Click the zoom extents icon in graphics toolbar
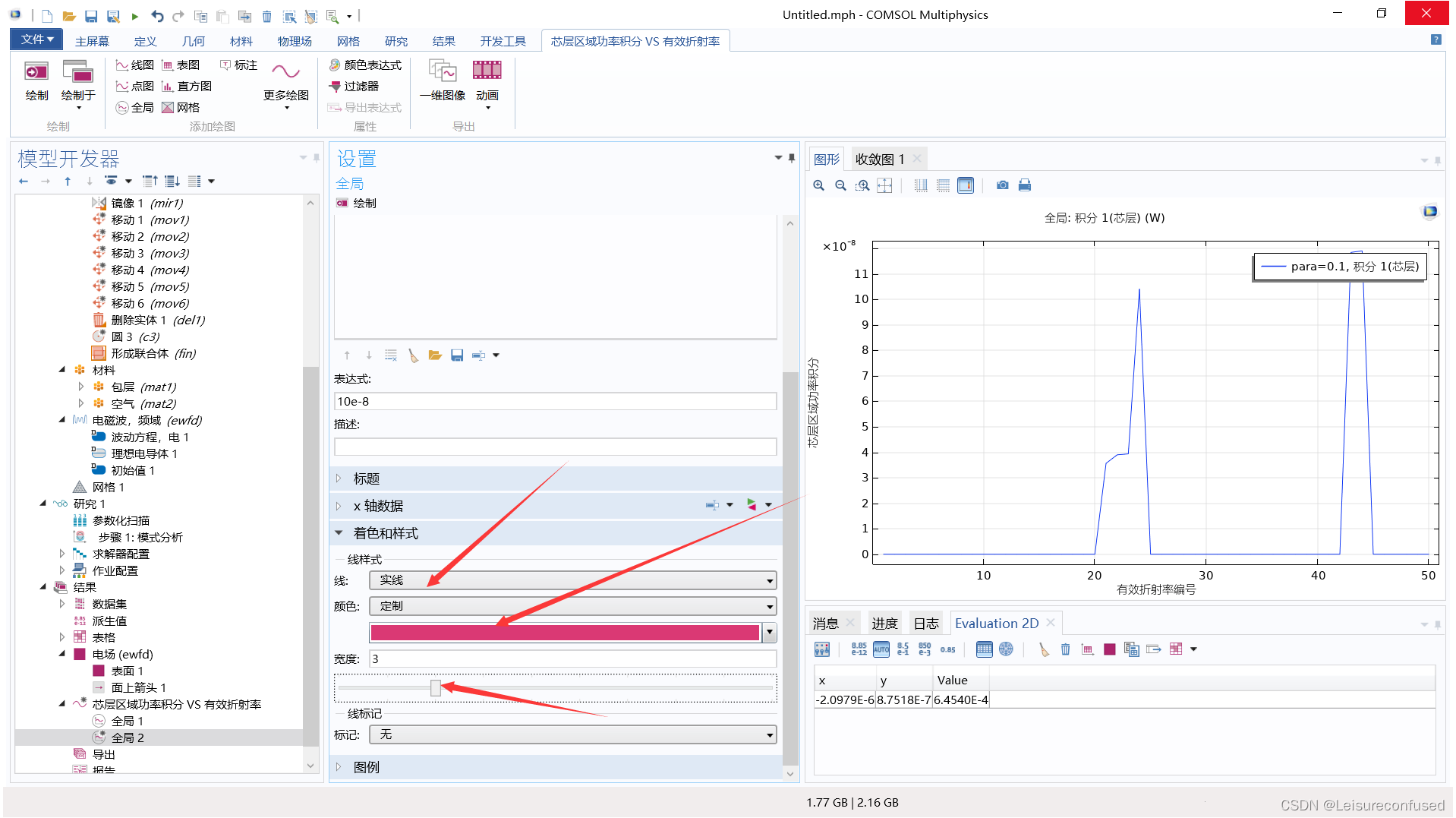The width and height of the screenshot is (1456, 818). (884, 185)
